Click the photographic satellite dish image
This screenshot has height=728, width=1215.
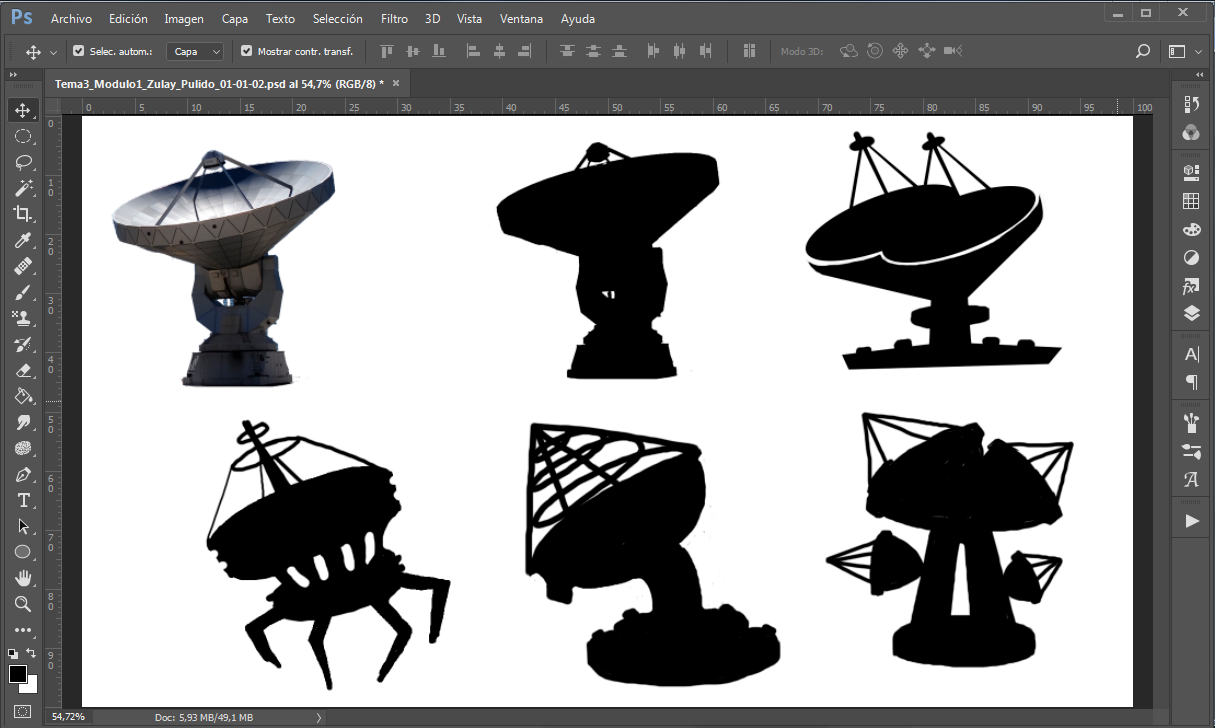222,268
